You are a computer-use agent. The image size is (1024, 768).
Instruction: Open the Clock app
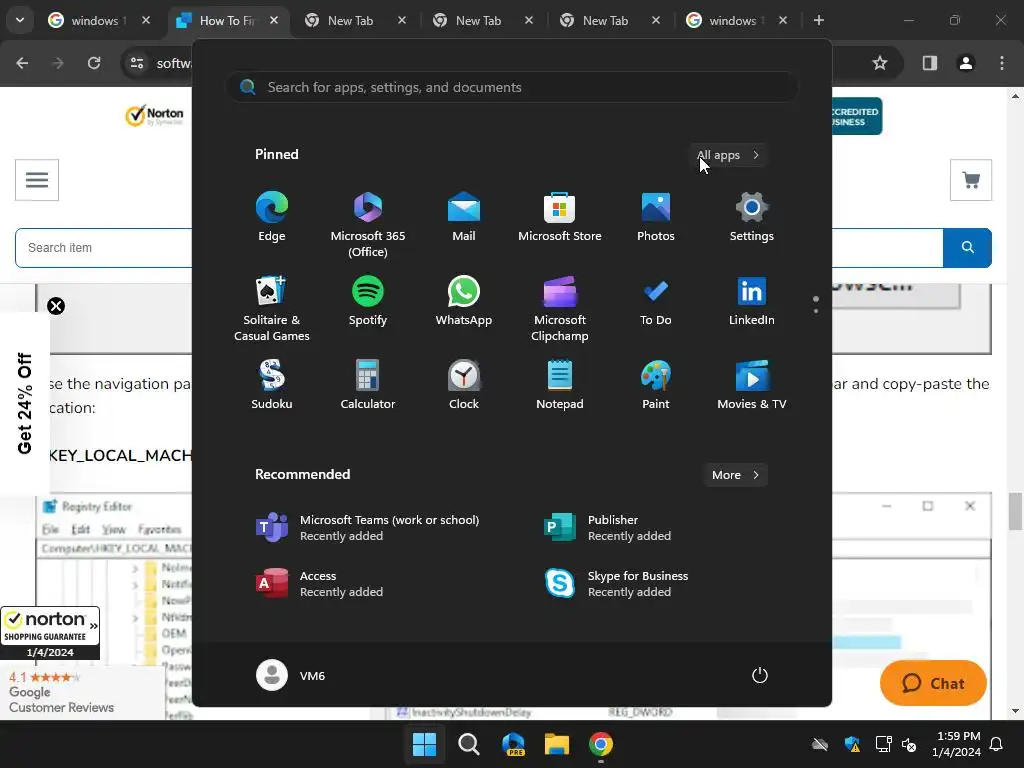click(464, 385)
